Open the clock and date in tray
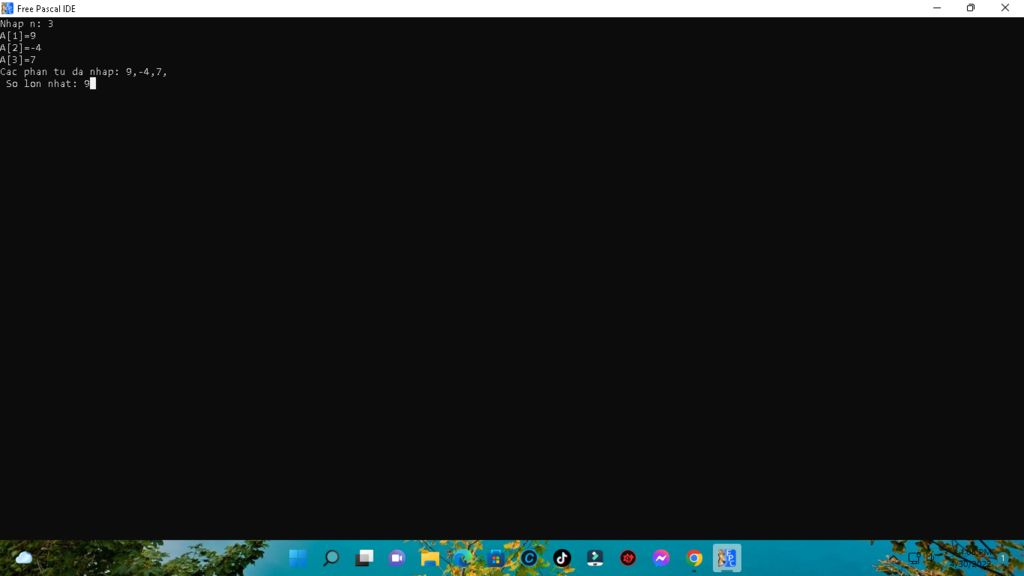This screenshot has width=1024, height=576. pos(972,558)
